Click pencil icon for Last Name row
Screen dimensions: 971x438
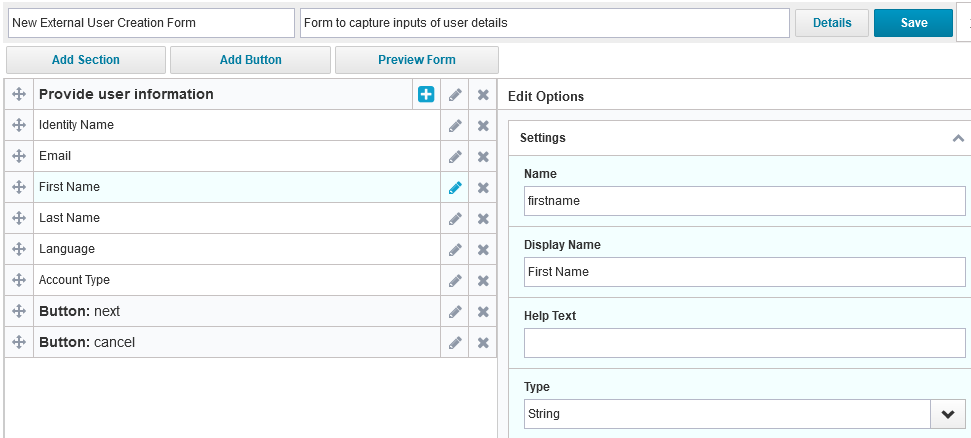455,219
